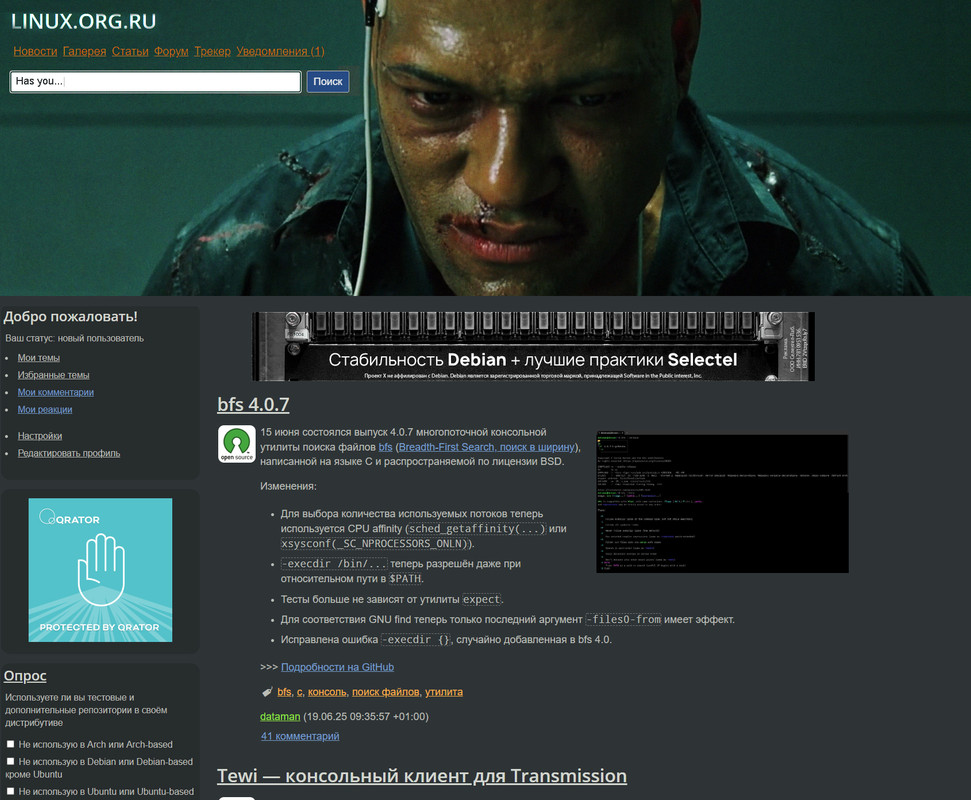The image size is (971, 800).
Task: Click the Selectel Debian ad banner
Action: click(x=533, y=346)
